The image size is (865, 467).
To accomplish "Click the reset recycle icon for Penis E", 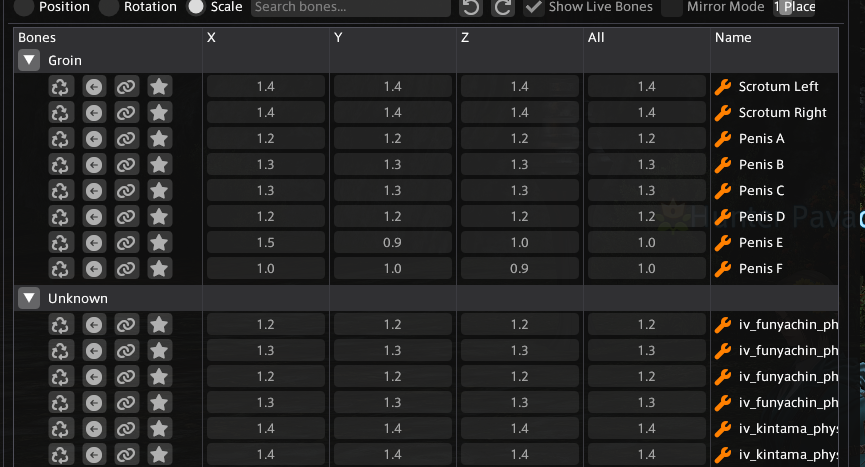I will [x=60, y=242].
